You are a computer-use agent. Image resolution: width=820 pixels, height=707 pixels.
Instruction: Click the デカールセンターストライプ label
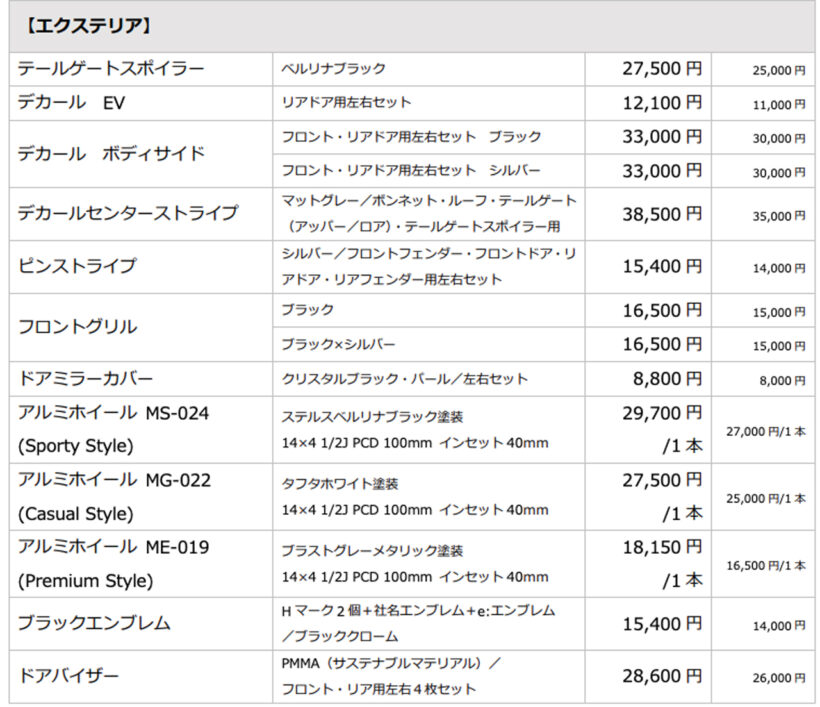pos(128,213)
